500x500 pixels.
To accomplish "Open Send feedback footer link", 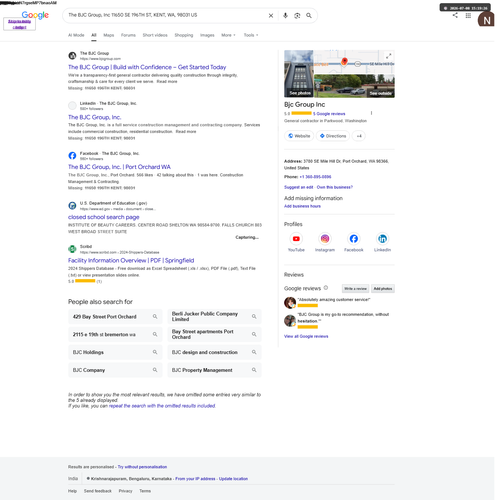I will pyautogui.click(x=98, y=491).
